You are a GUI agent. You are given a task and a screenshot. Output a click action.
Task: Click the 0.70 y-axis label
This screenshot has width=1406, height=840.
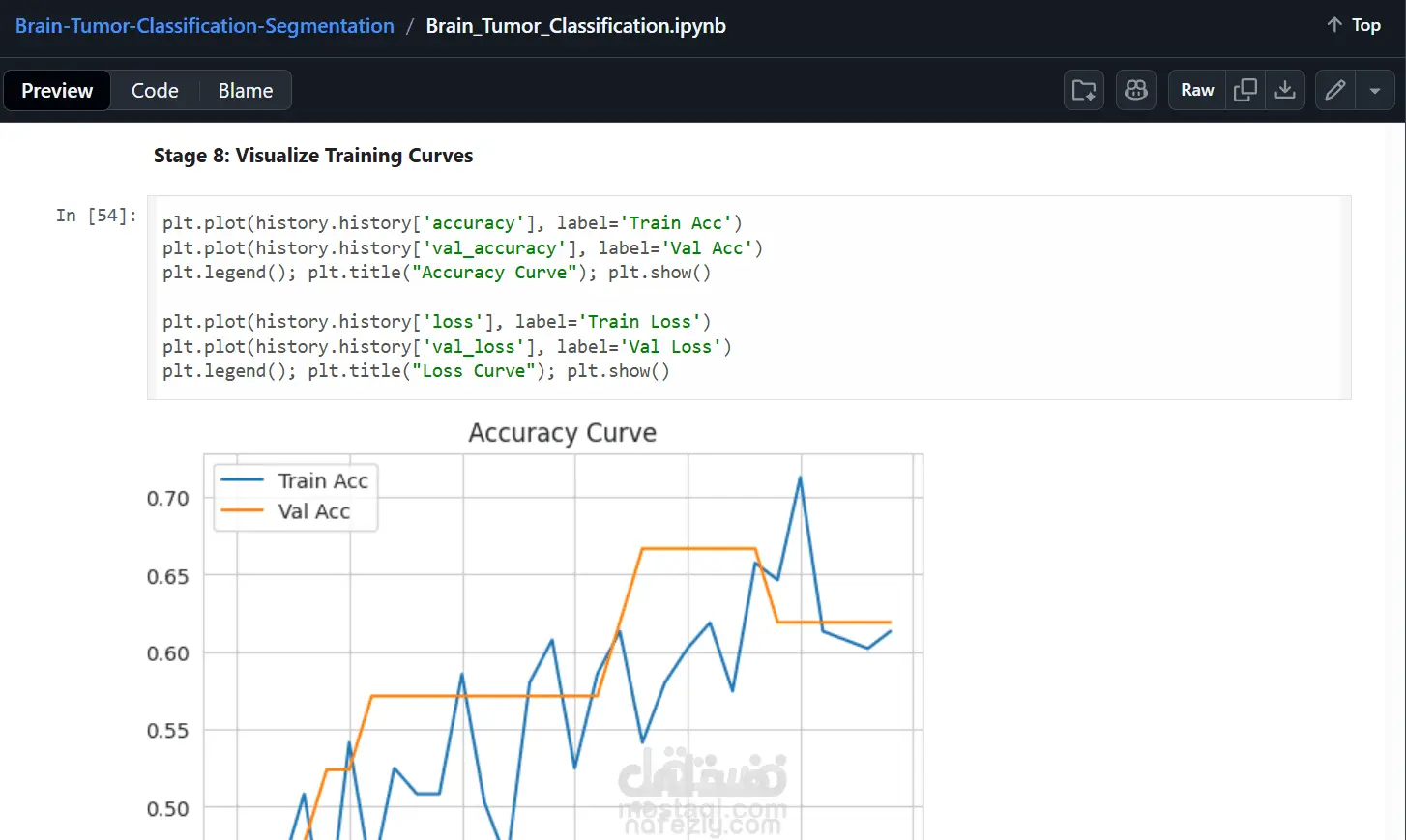coord(168,499)
